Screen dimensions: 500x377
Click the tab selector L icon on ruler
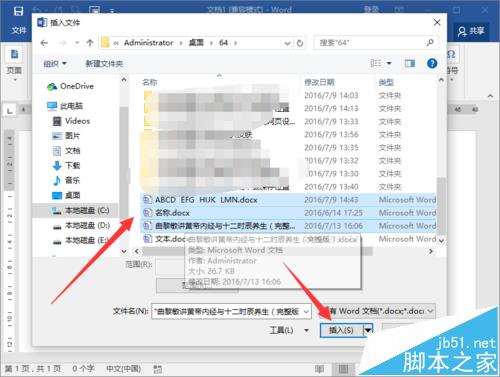[x=10, y=110]
